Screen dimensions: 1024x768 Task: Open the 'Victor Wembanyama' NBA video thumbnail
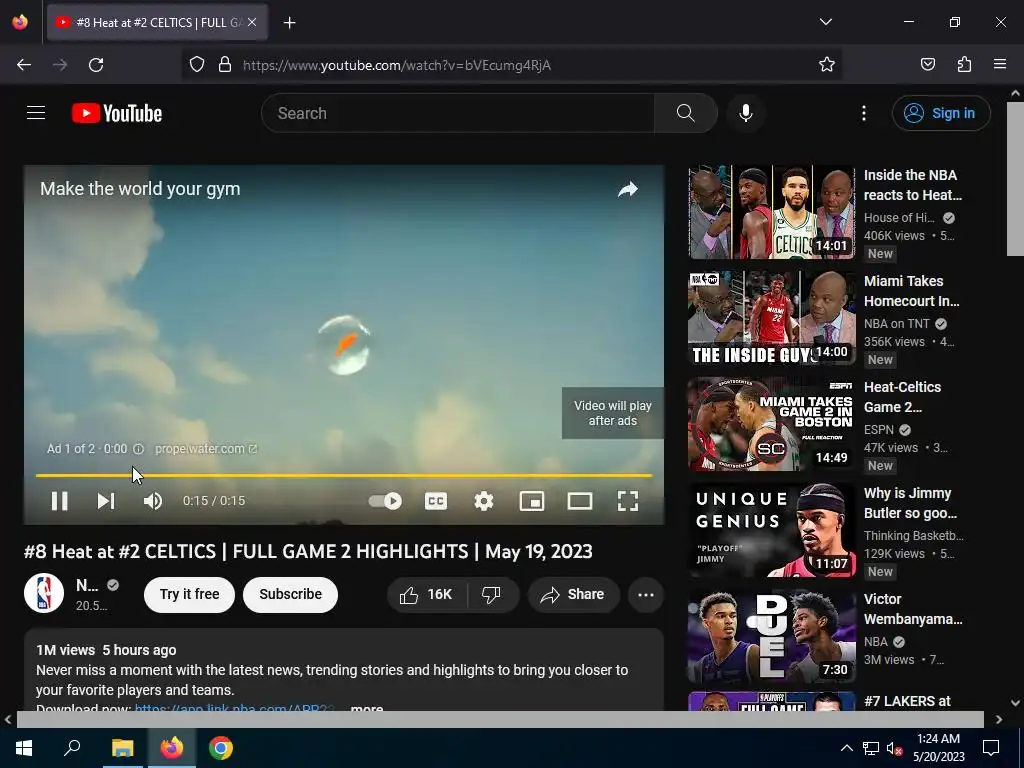(772, 635)
